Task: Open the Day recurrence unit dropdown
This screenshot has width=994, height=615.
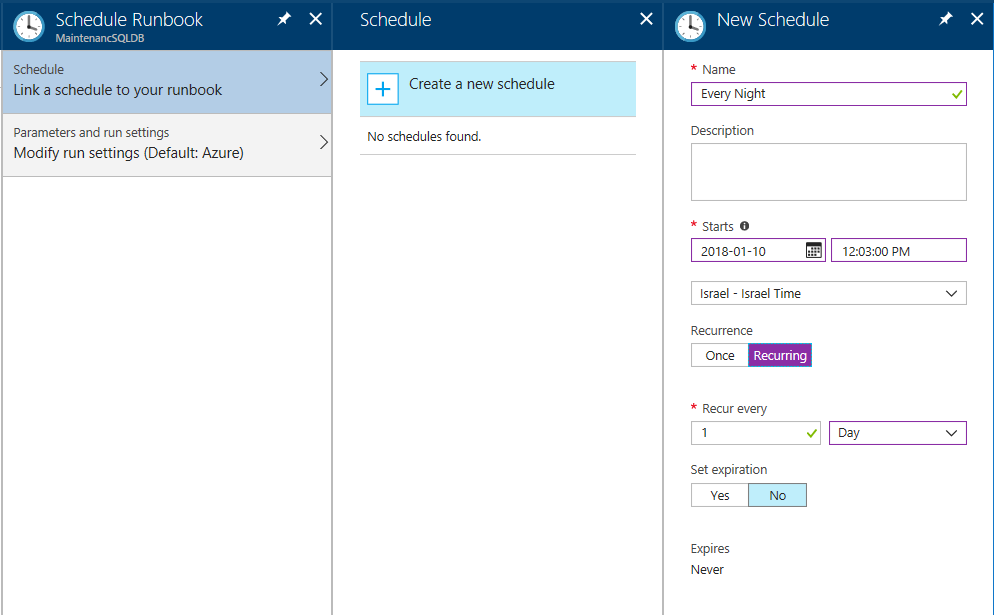Action: pos(898,433)
